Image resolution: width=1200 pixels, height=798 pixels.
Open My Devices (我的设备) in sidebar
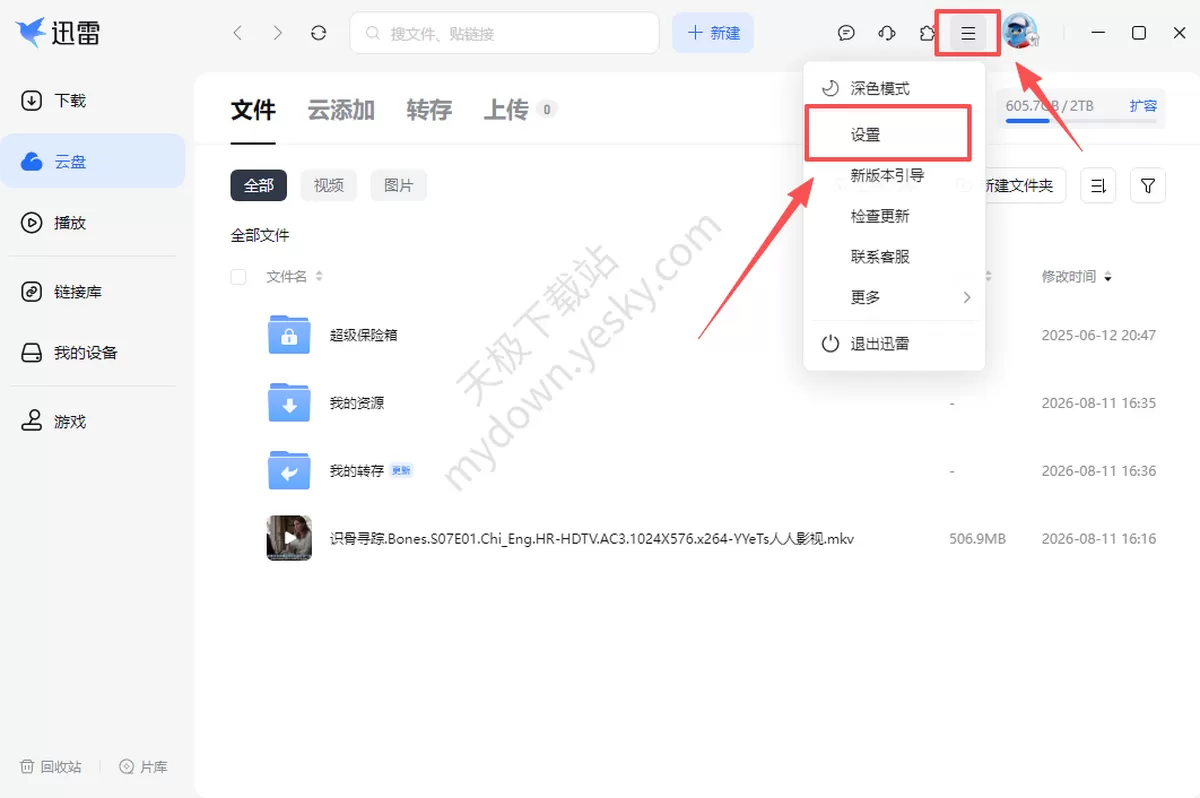(x=92, y=353)
